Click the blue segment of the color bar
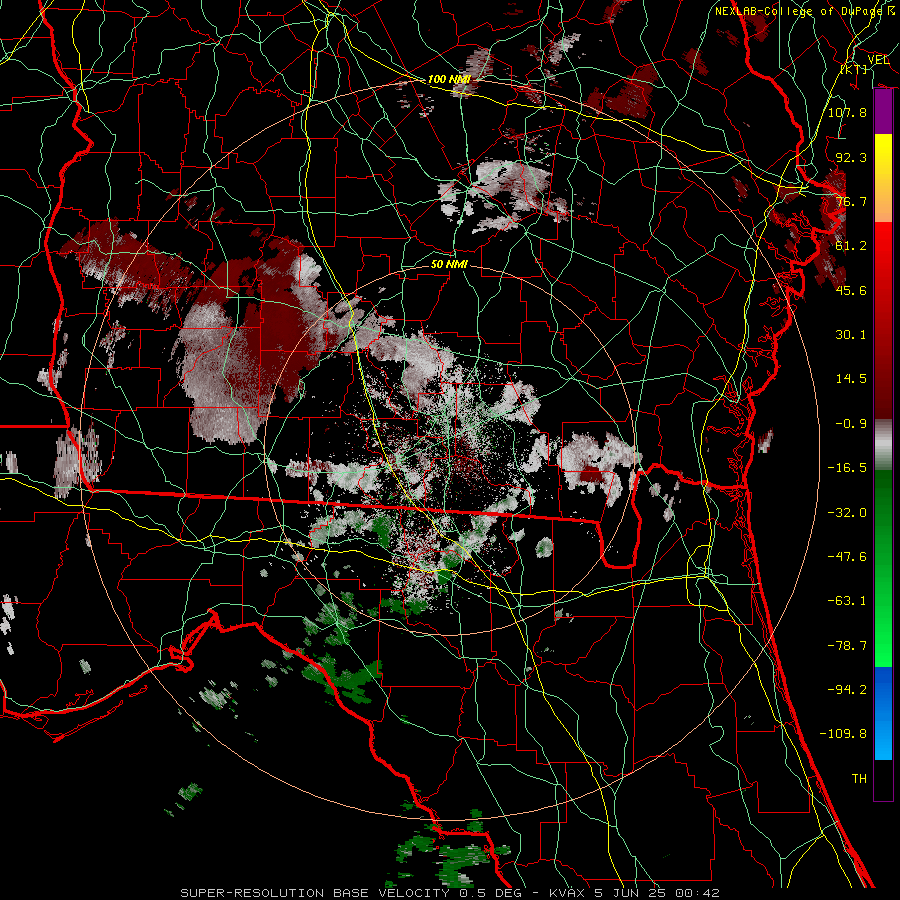This screenshot has height=900, width=900. [883, 713]
